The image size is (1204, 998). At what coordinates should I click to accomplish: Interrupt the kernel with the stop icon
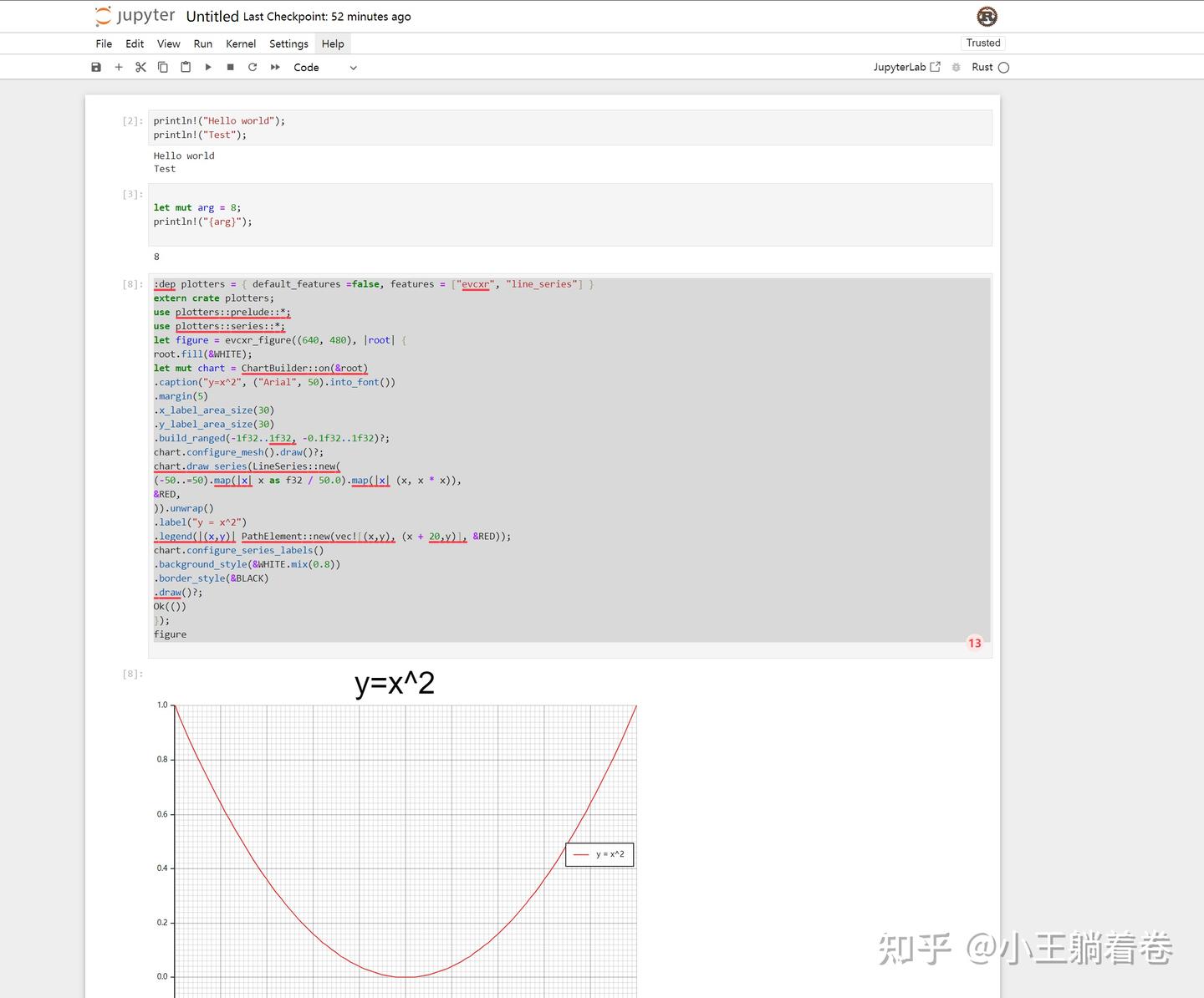[230, 67]
